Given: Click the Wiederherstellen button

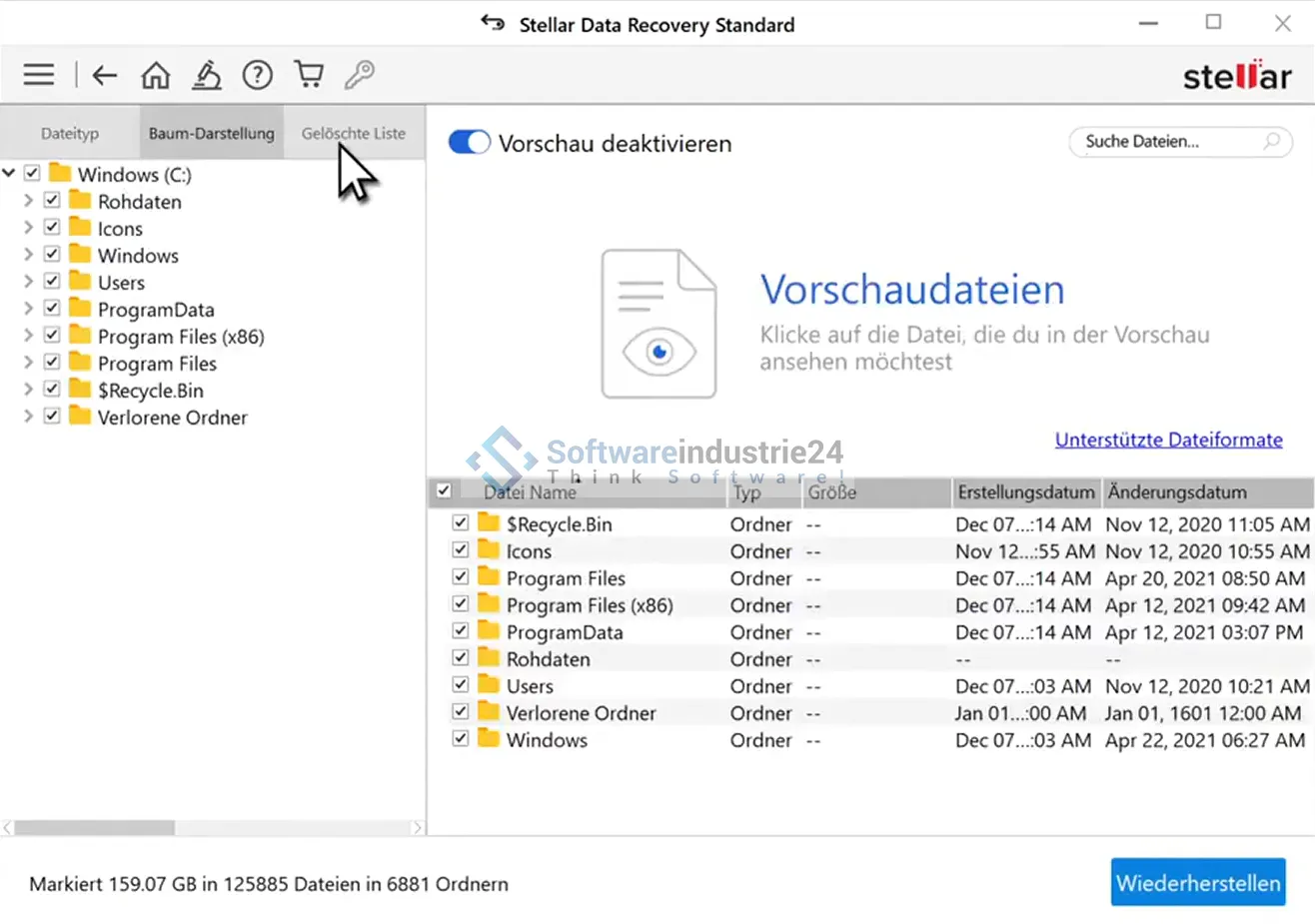Looking at the screenshot, I should (x=1197, y=883).
